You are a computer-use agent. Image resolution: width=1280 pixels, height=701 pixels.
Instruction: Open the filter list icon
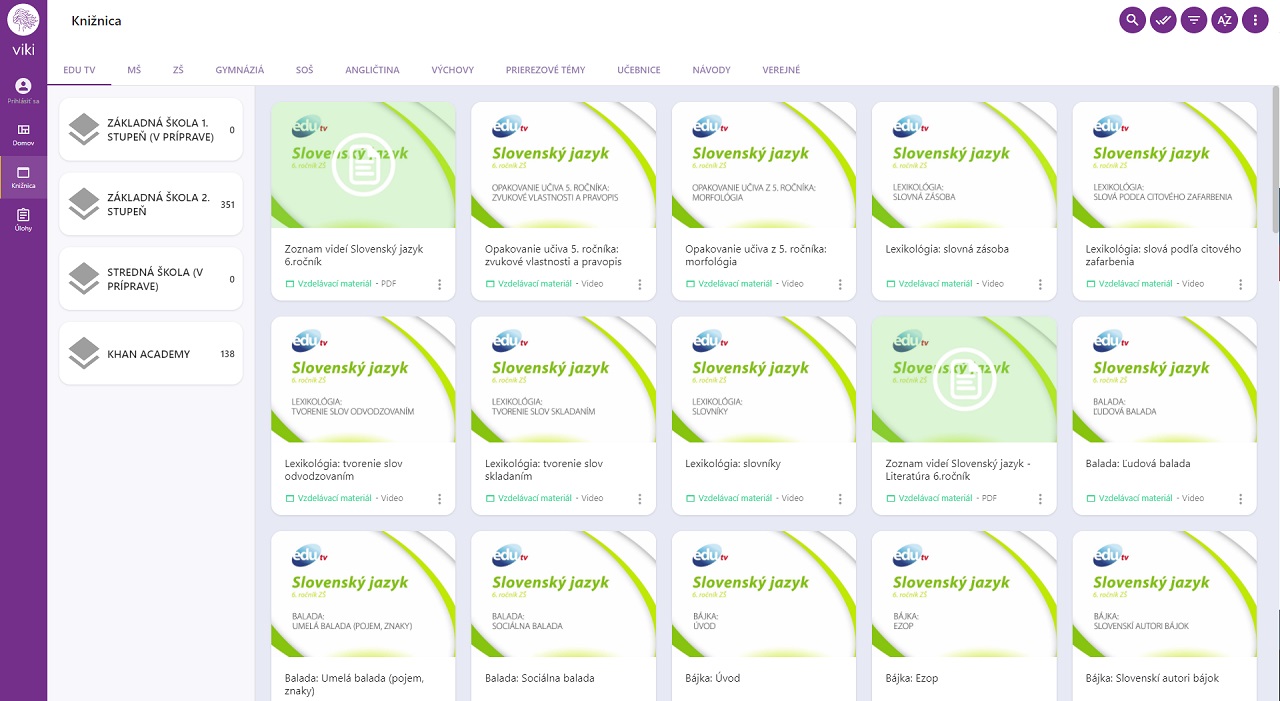[1193, 20]
